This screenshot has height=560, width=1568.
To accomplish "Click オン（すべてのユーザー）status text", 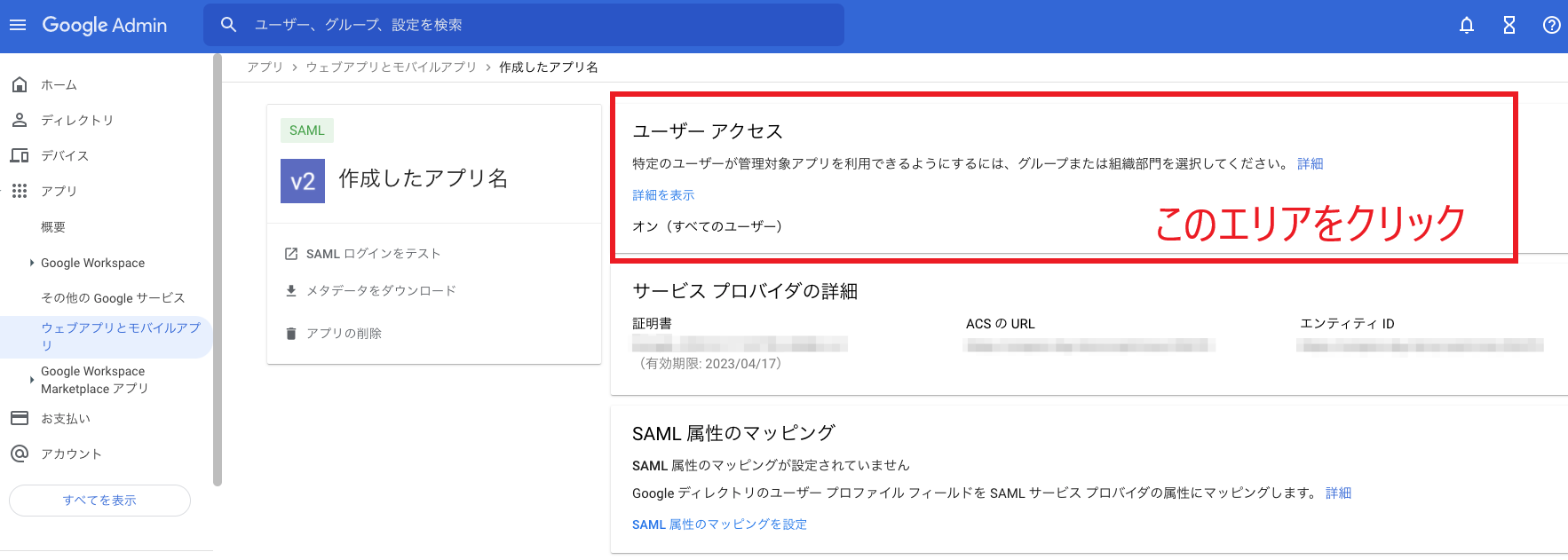I will [707, 226].
